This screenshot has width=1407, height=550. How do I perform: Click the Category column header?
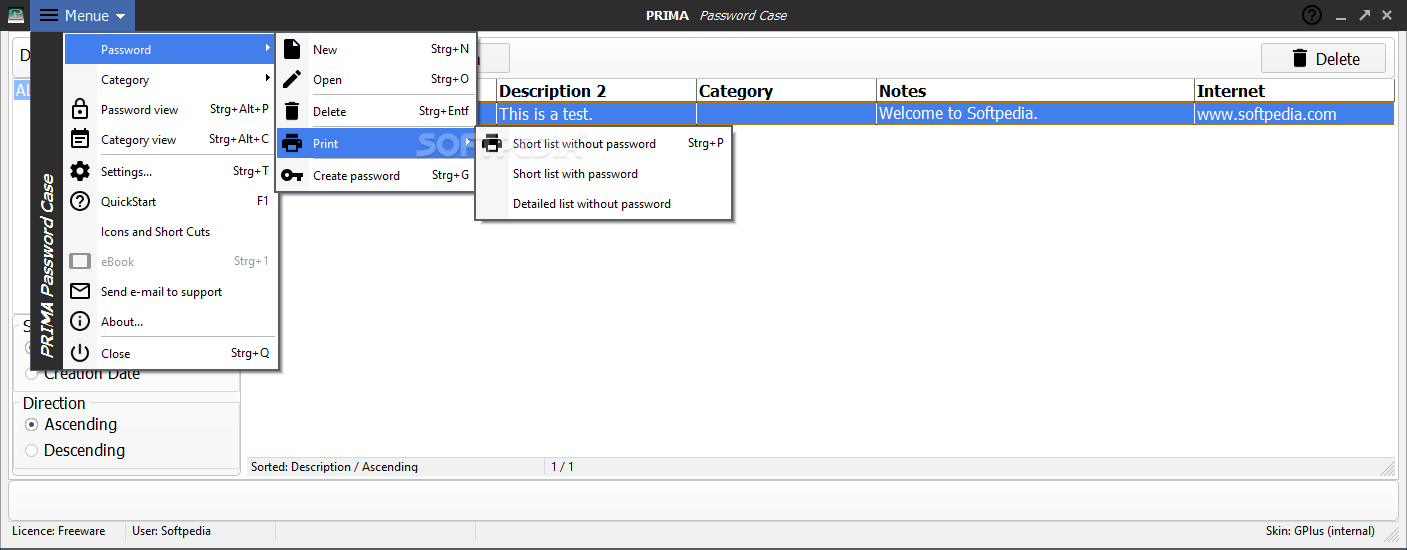(786, 91)
